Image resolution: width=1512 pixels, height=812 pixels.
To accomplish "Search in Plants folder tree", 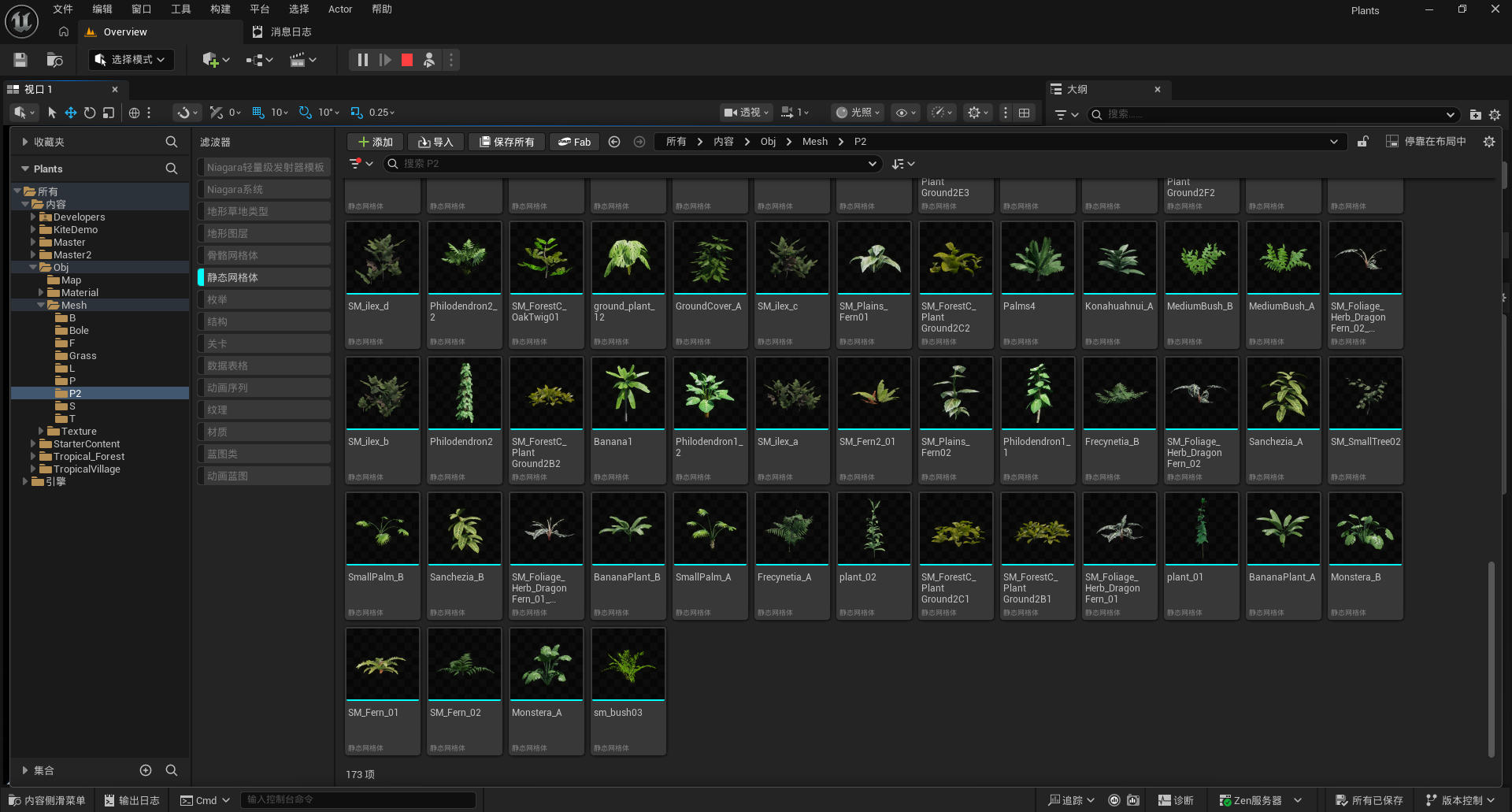I will coord(171,169).
